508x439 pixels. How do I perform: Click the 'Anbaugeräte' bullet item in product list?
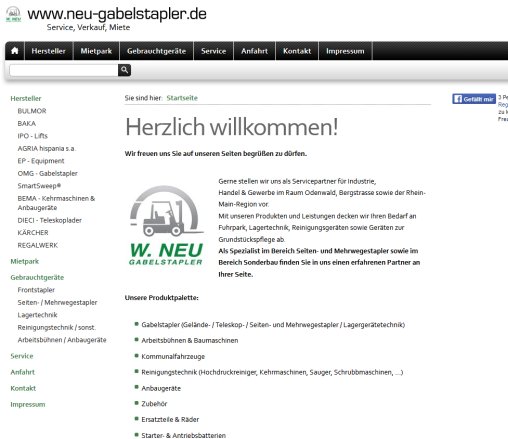pos(161,388)
